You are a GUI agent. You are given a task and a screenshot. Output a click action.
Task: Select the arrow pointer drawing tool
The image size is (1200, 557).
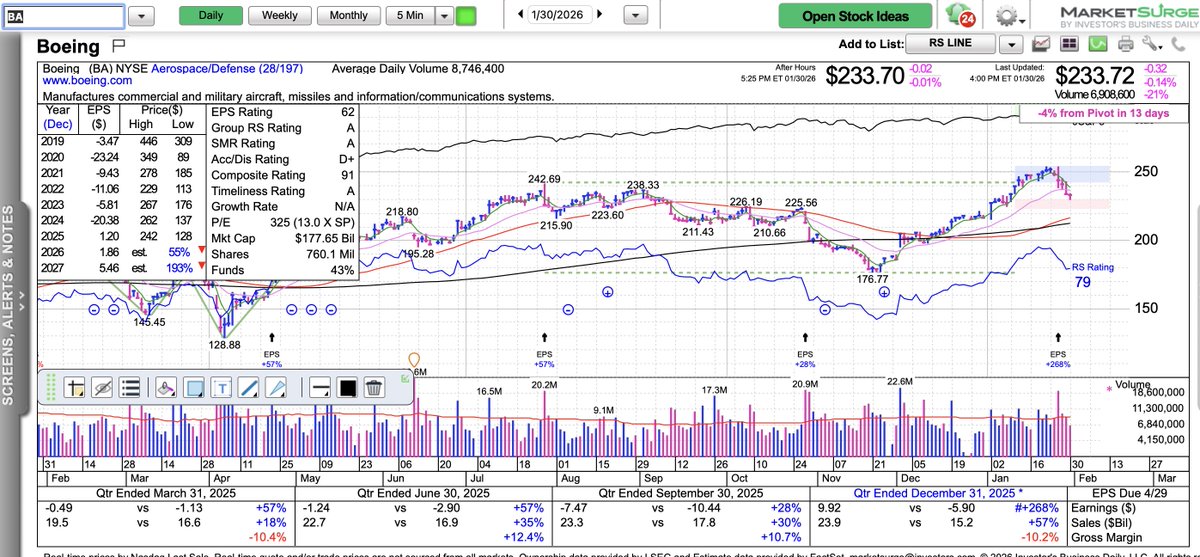277,389
